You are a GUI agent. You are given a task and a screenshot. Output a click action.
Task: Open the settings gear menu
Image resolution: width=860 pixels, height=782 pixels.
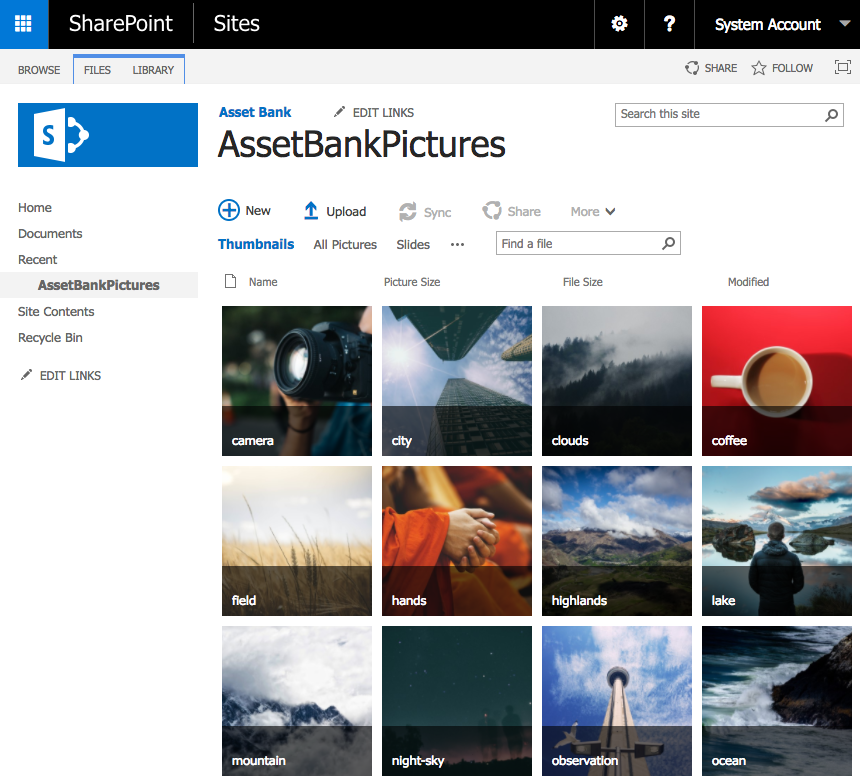point(619,24)
